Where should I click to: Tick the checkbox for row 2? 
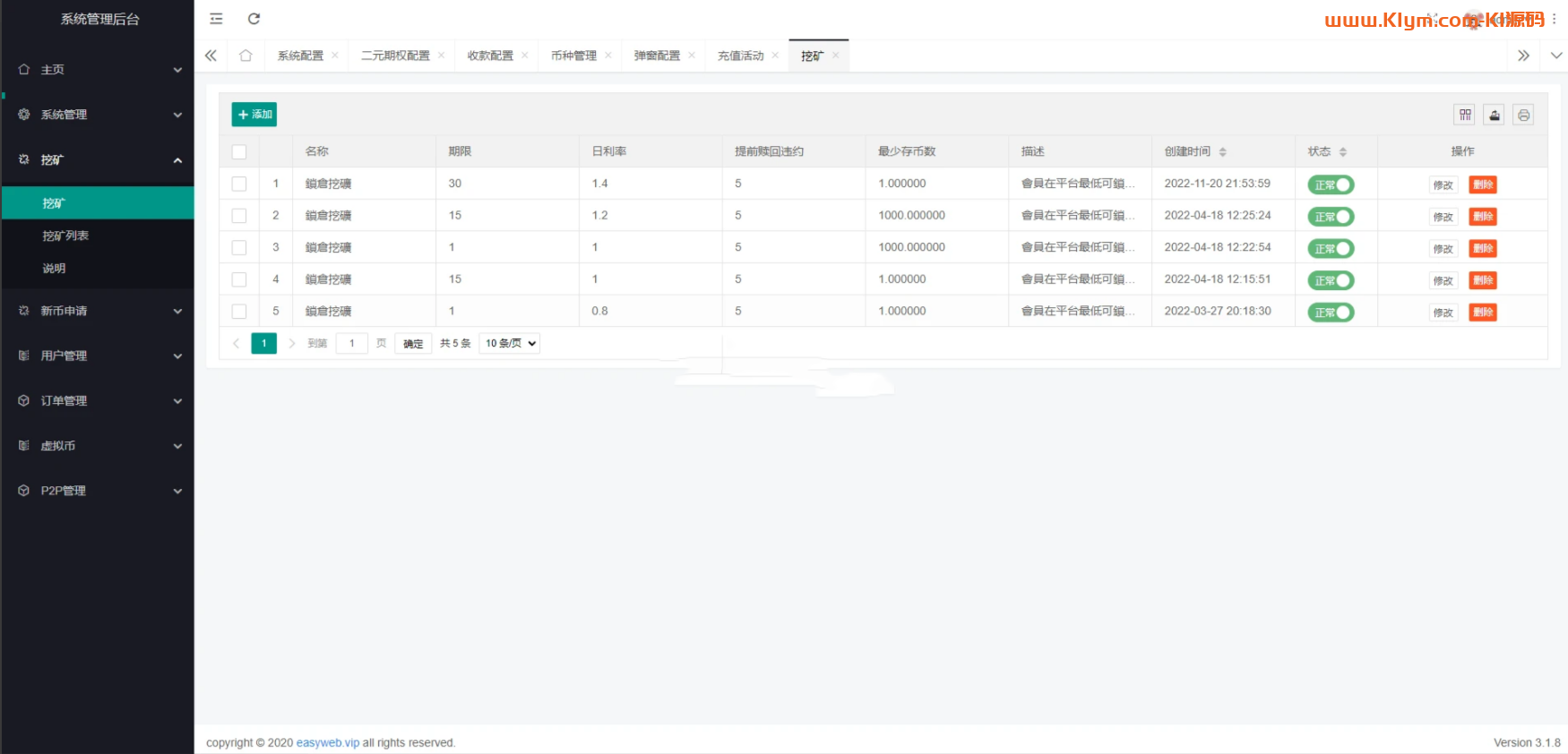[239, 216]
